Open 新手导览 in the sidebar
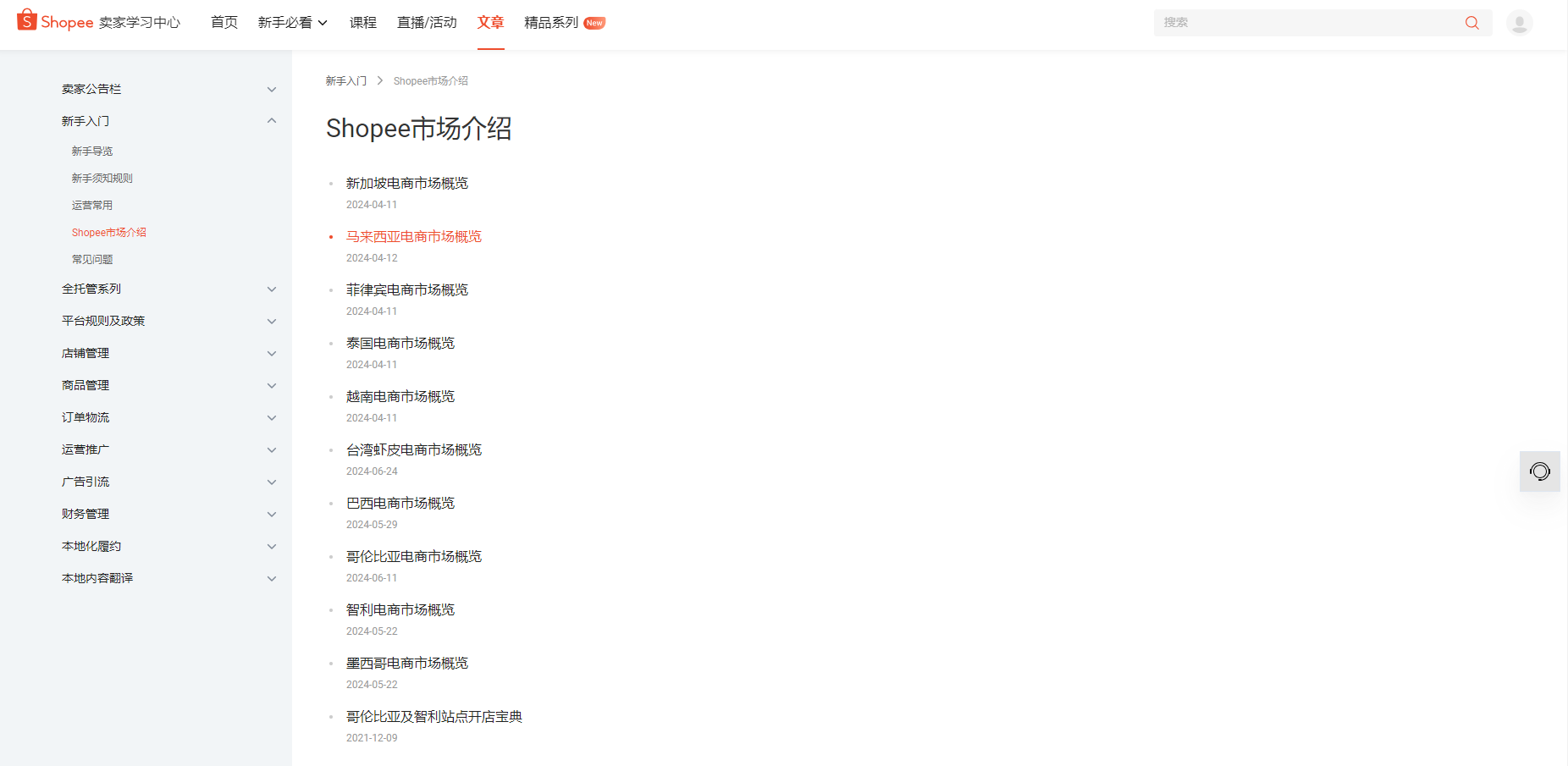Screen dimensions: 1568x766 [92, 152]
